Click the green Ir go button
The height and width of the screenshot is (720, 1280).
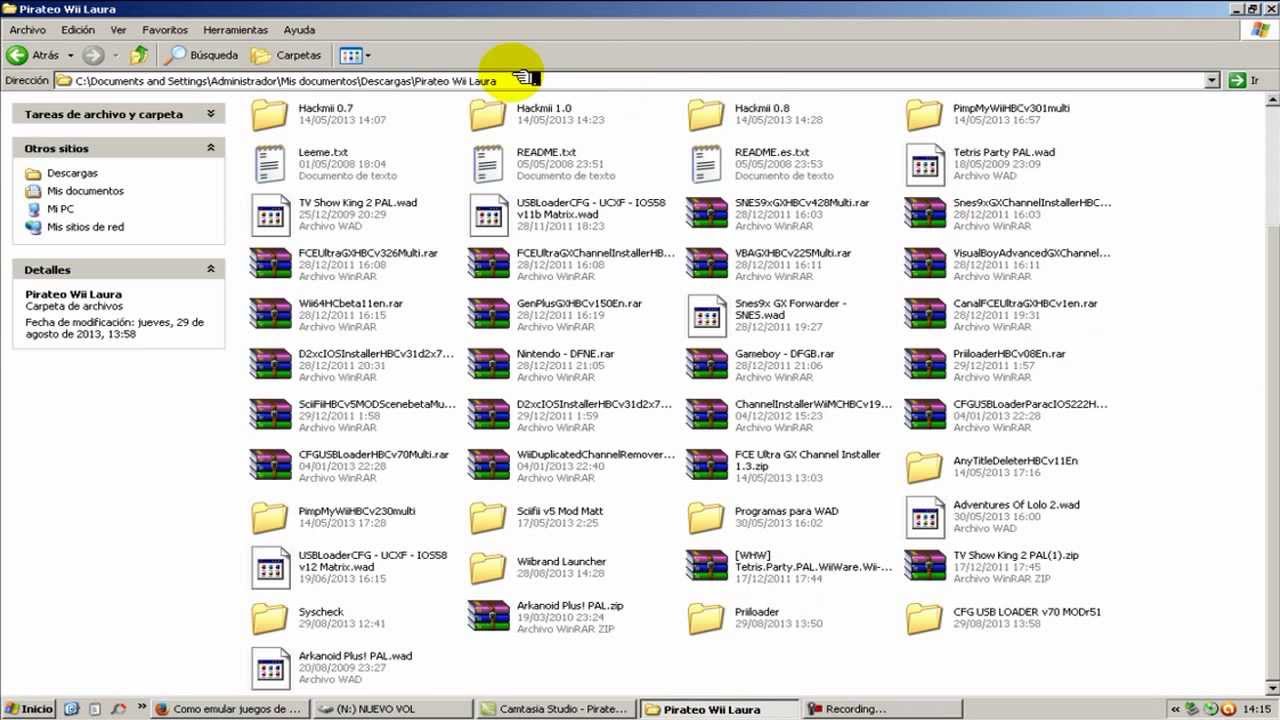click(1244, 80)
